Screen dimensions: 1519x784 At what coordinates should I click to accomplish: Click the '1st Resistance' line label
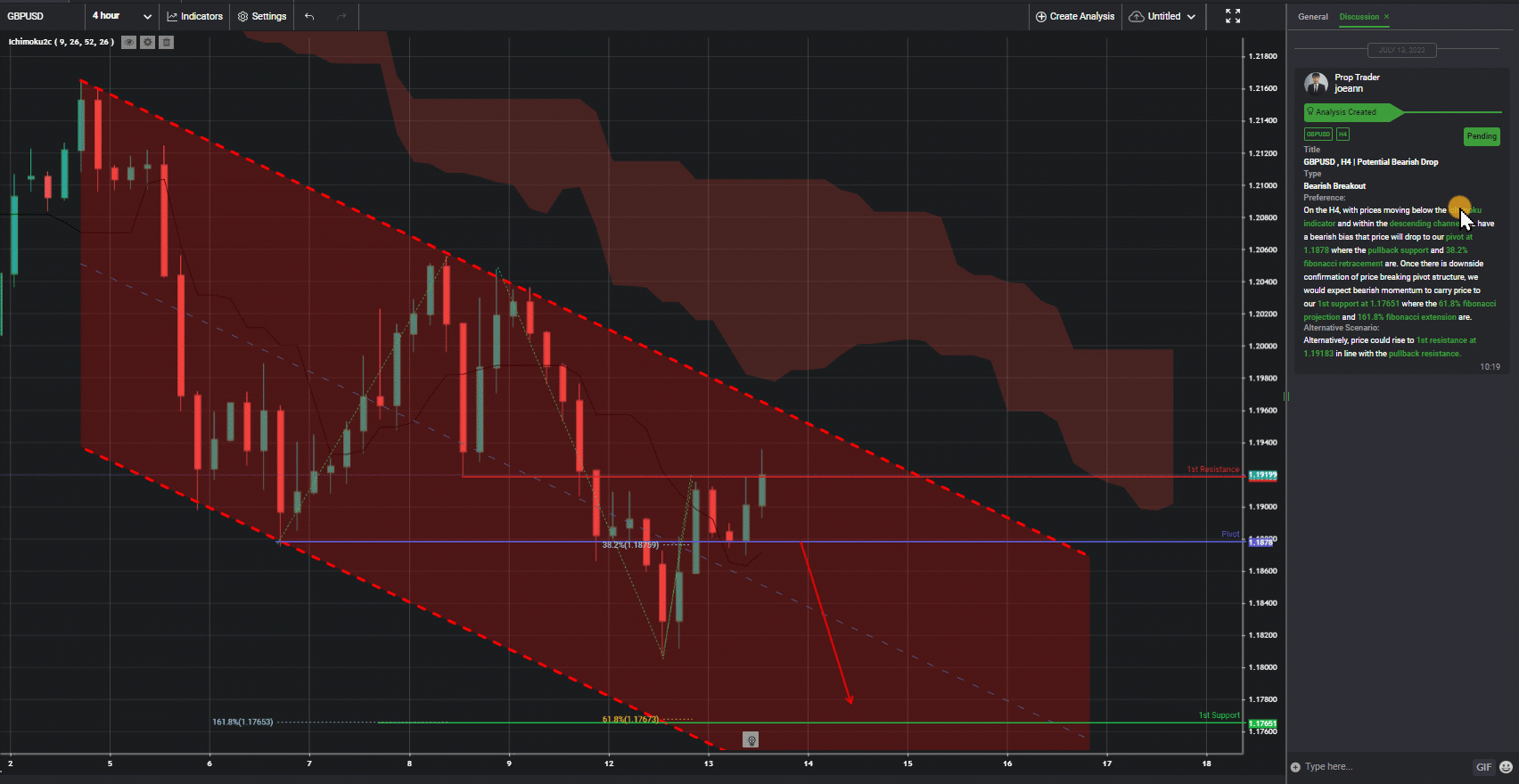point(1212,470)
